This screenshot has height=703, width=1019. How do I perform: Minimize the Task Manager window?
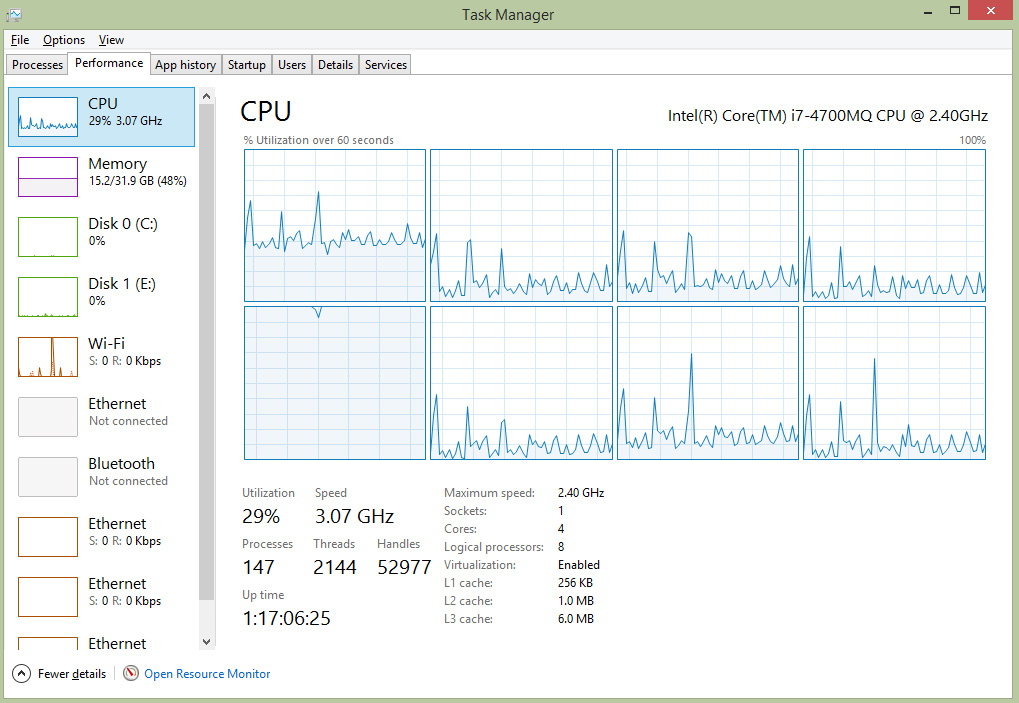pos(928,11)
